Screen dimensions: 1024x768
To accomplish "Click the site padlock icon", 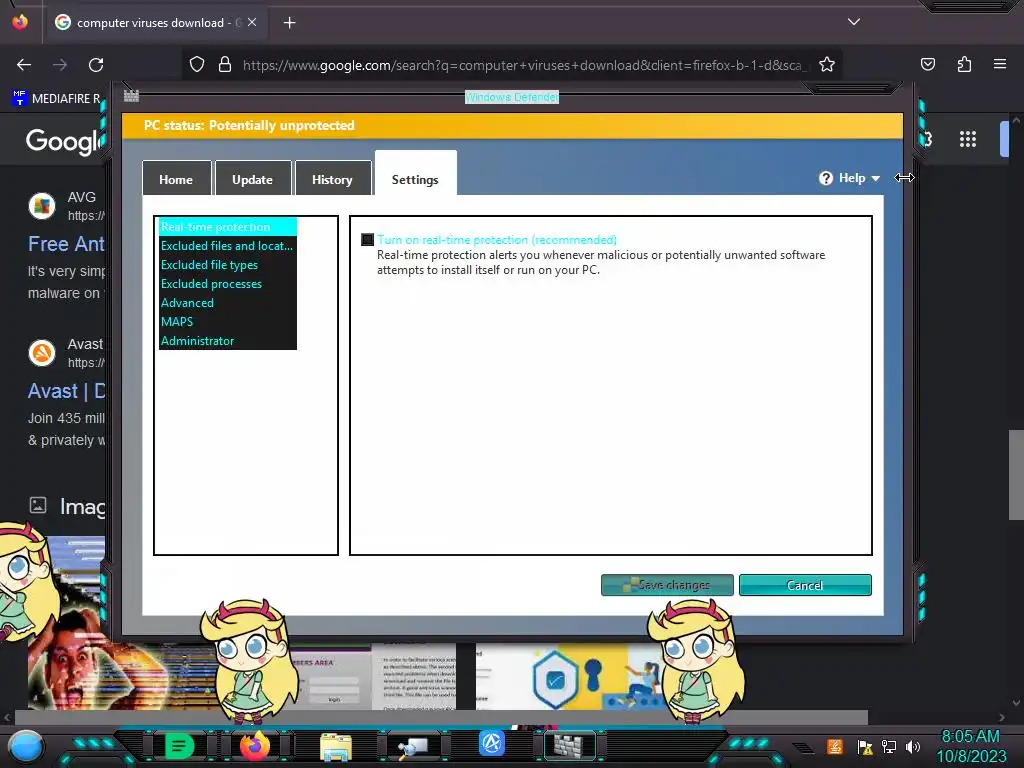I will coord(225,65).
